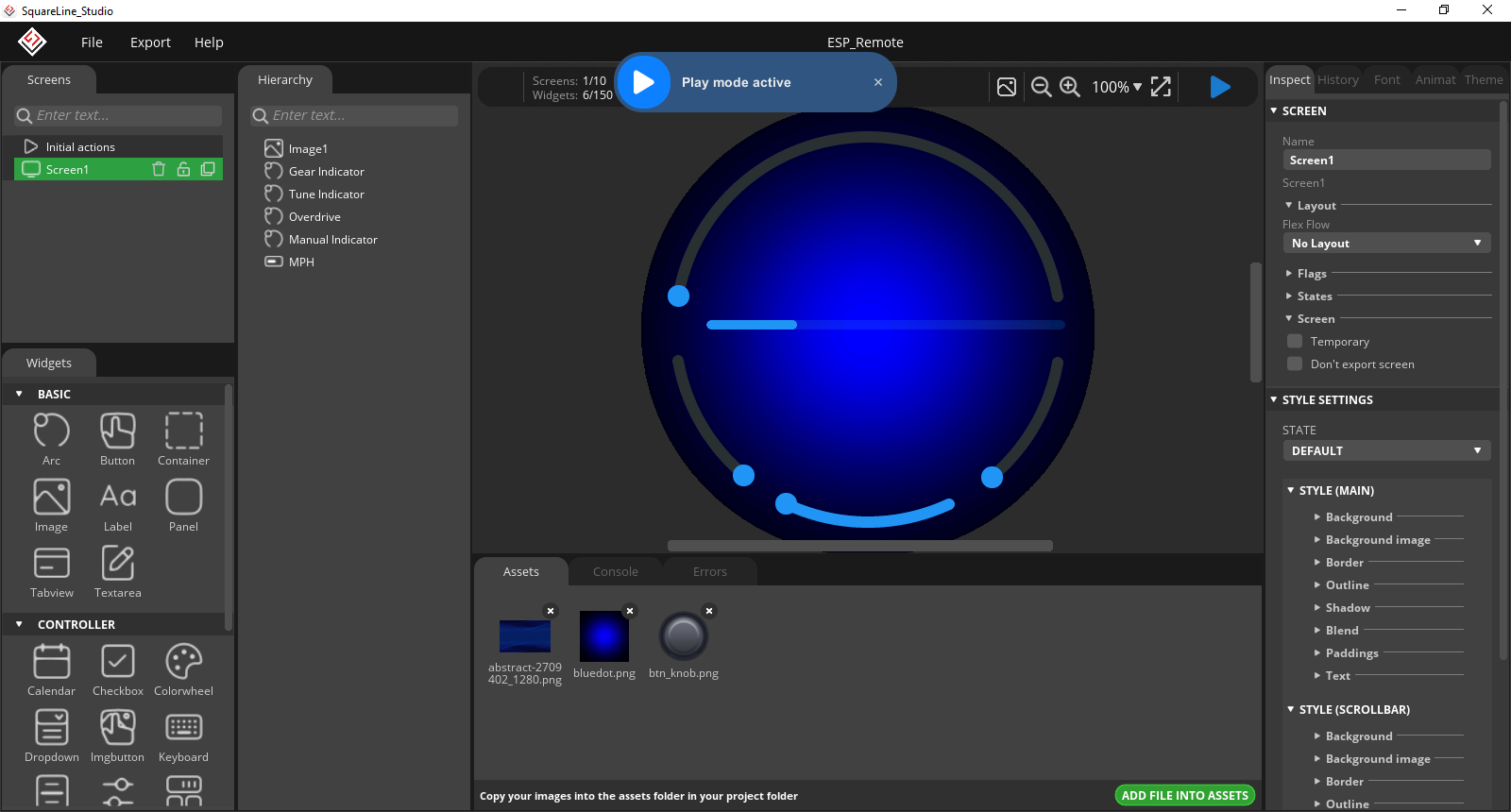Click the Screens search field
This screenshot has width=1511, height=812.
(118, 115)
